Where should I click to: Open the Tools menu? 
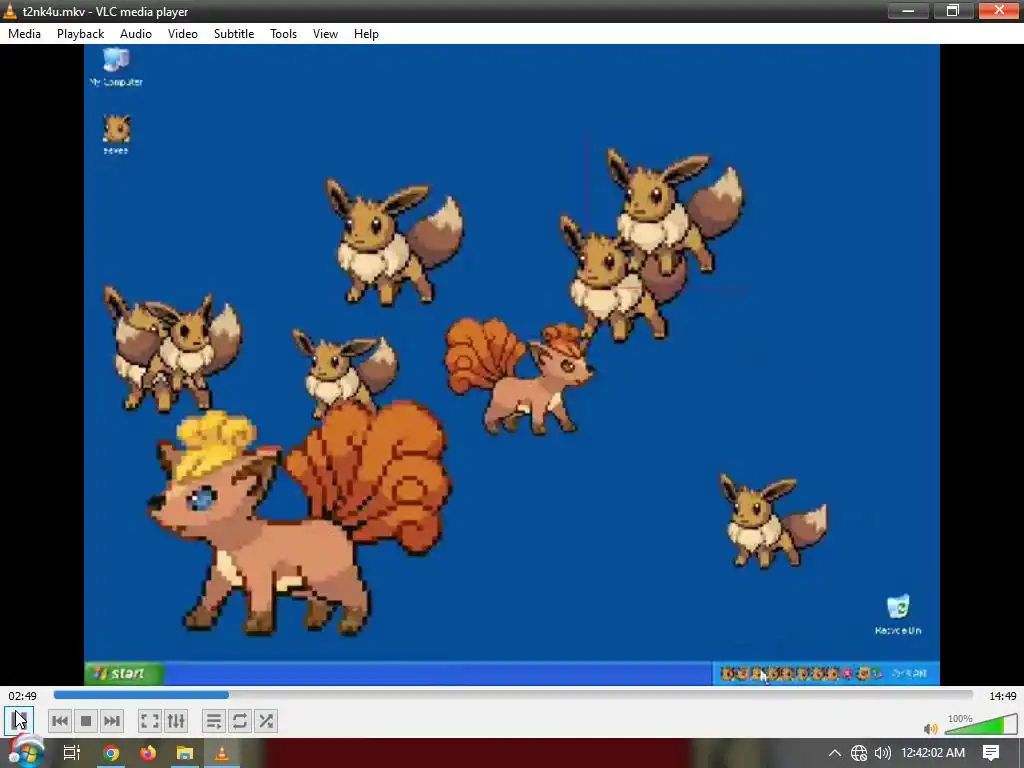click(283, 34)
